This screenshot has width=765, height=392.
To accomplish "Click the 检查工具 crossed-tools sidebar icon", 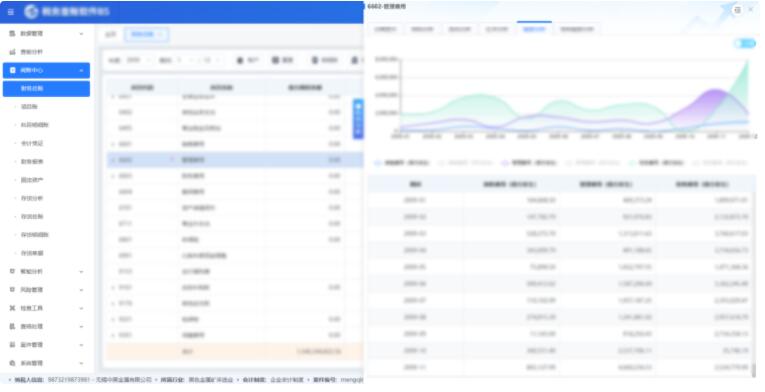I will pos(12,308).
